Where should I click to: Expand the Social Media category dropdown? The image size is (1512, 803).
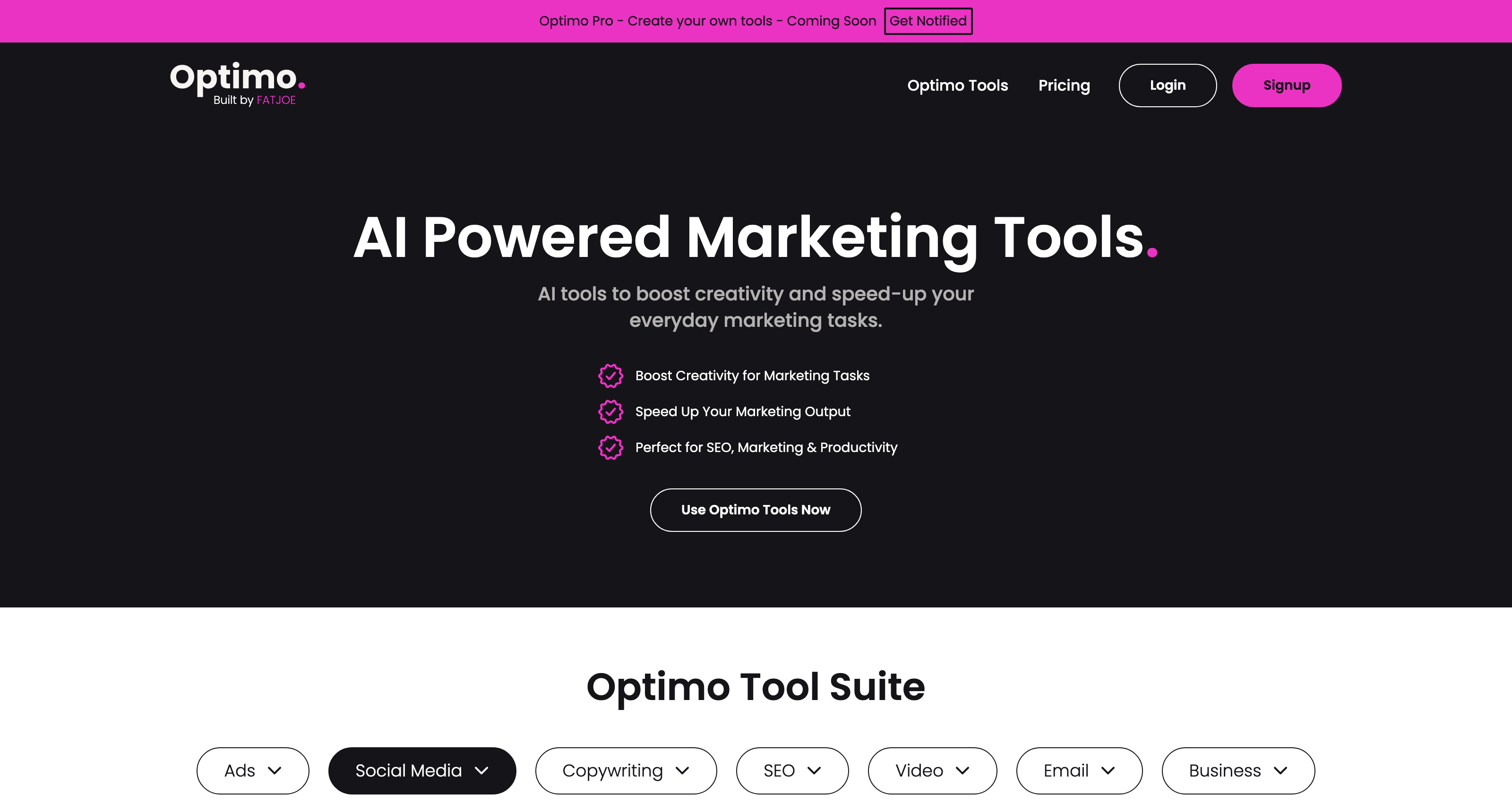[x=422, y=770]
